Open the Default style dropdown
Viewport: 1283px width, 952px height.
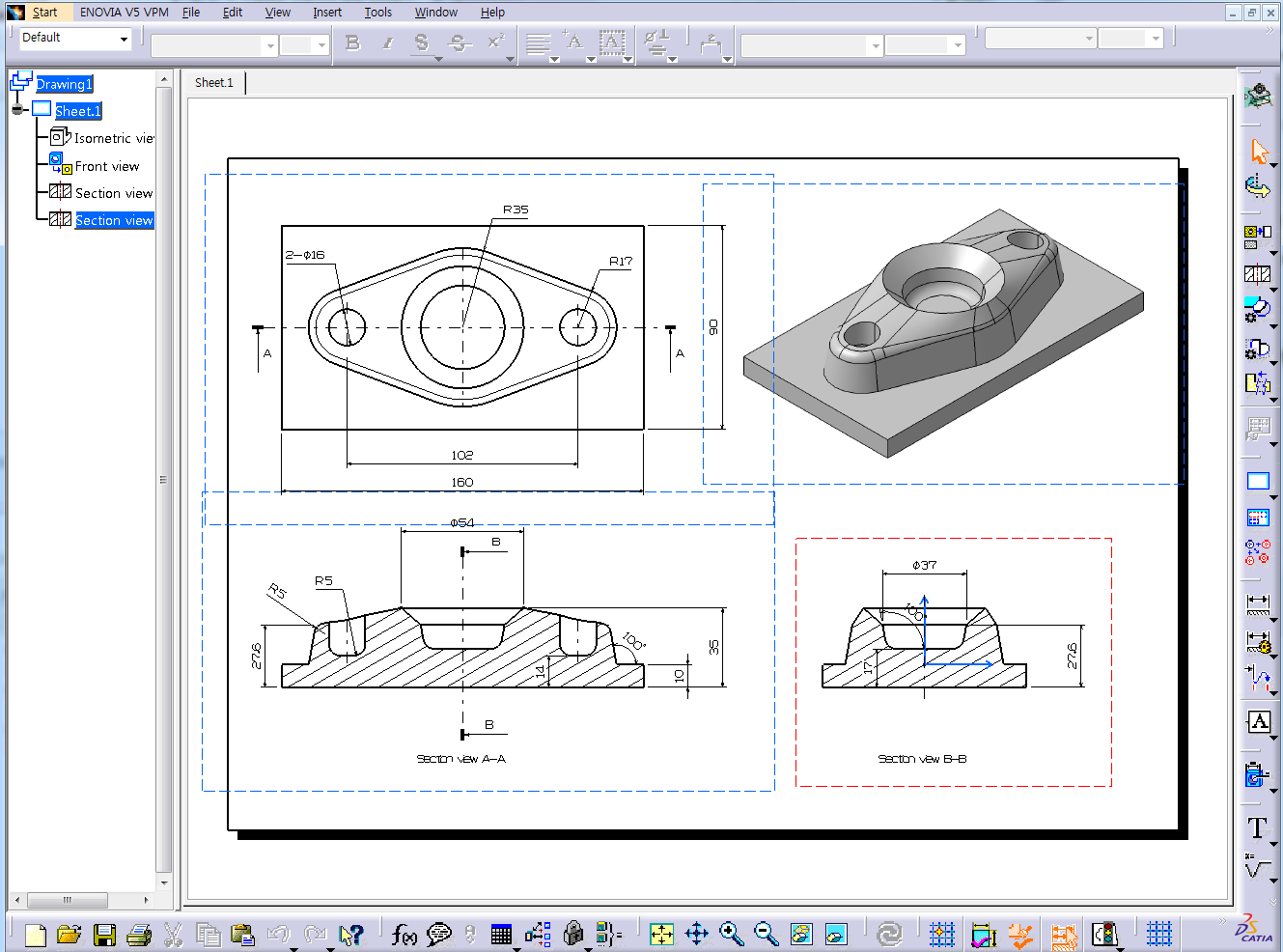[124, 39]
